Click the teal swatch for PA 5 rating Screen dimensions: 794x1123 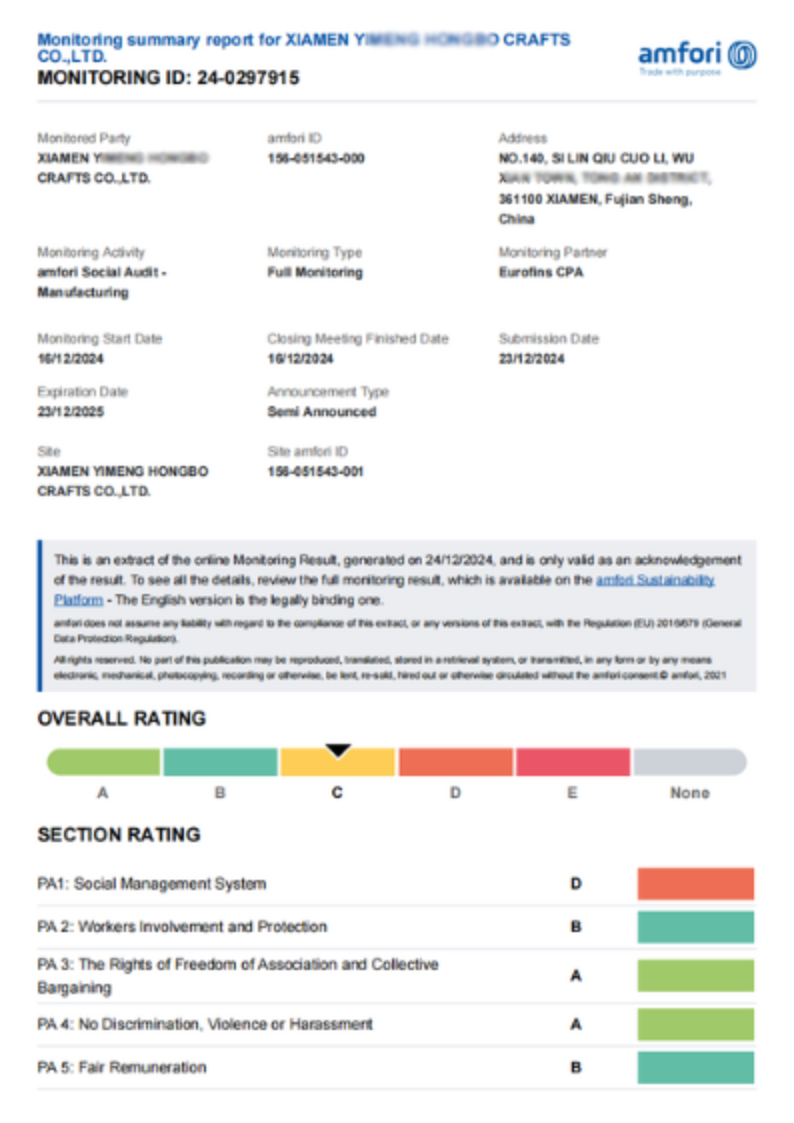pyautogui.click(x=696, y=1067)
